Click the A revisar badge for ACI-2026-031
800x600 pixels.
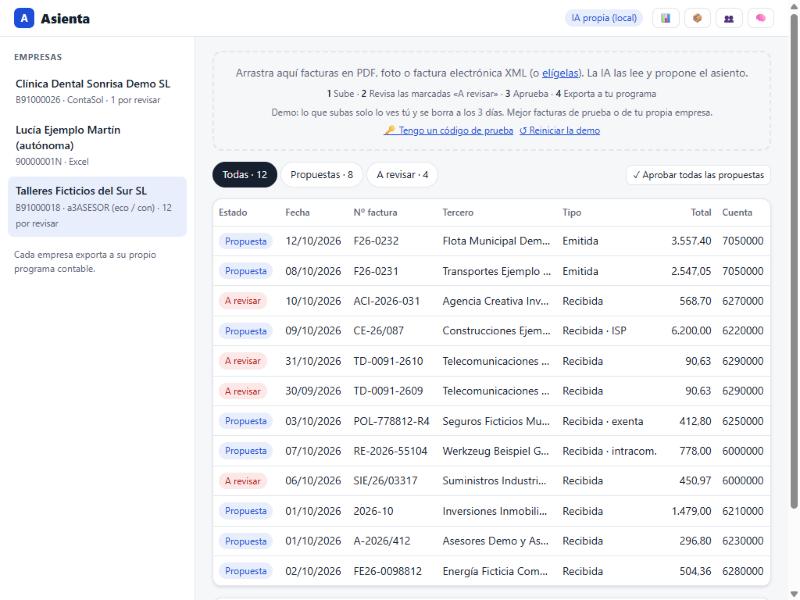pyautogui.click(x=243, y=301)
